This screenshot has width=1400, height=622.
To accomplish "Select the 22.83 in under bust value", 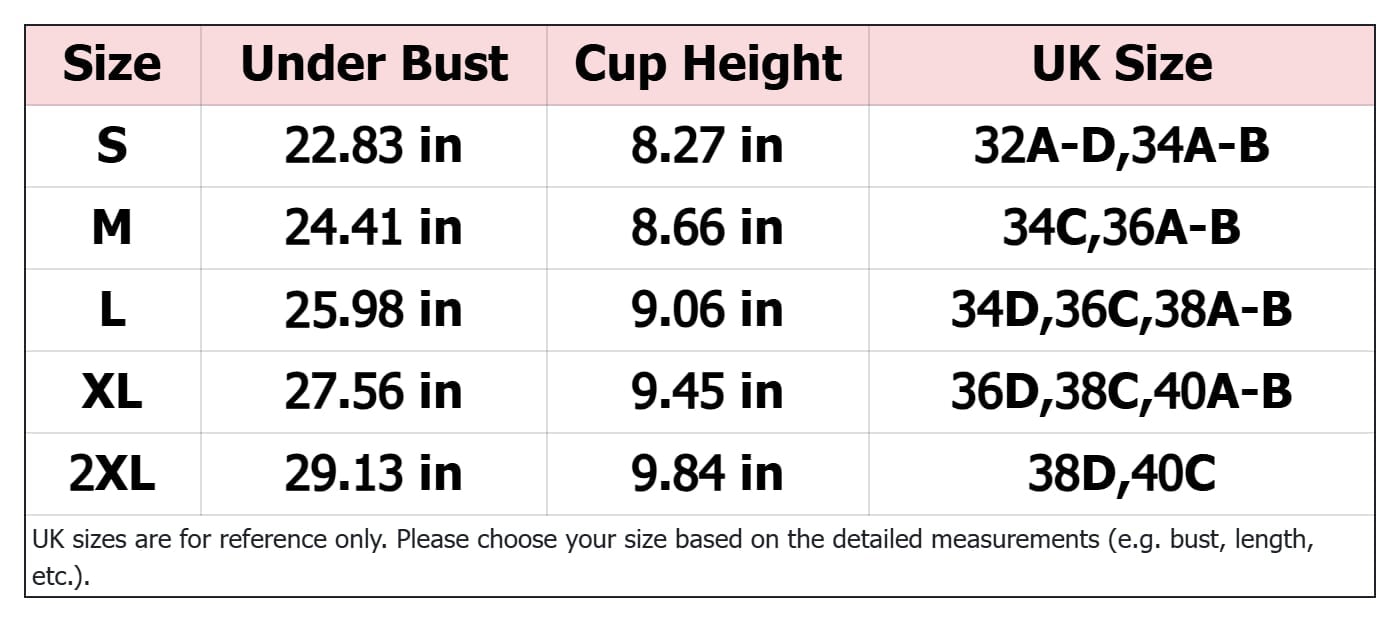I will (374, 146).
